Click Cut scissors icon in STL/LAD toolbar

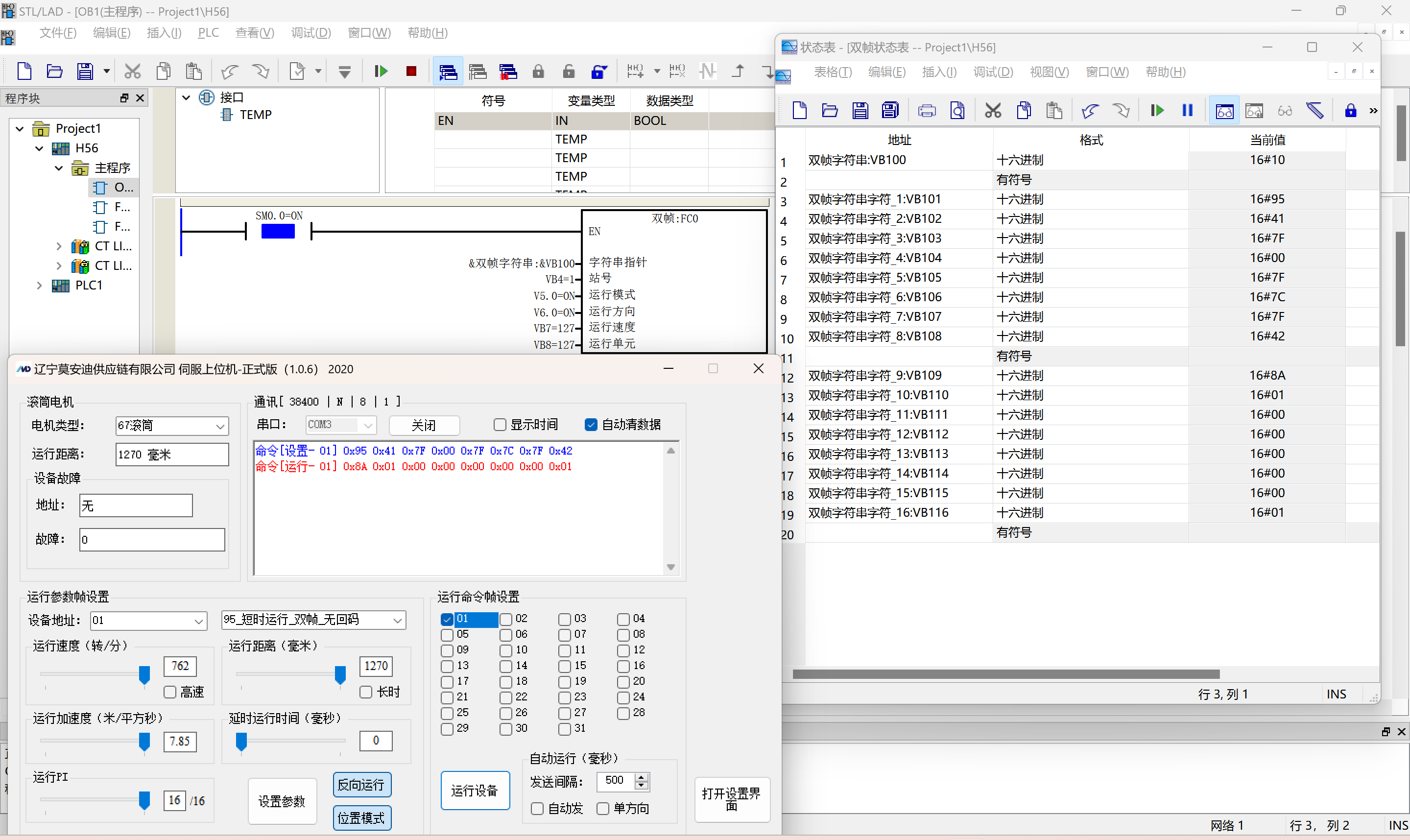[132, 72]
